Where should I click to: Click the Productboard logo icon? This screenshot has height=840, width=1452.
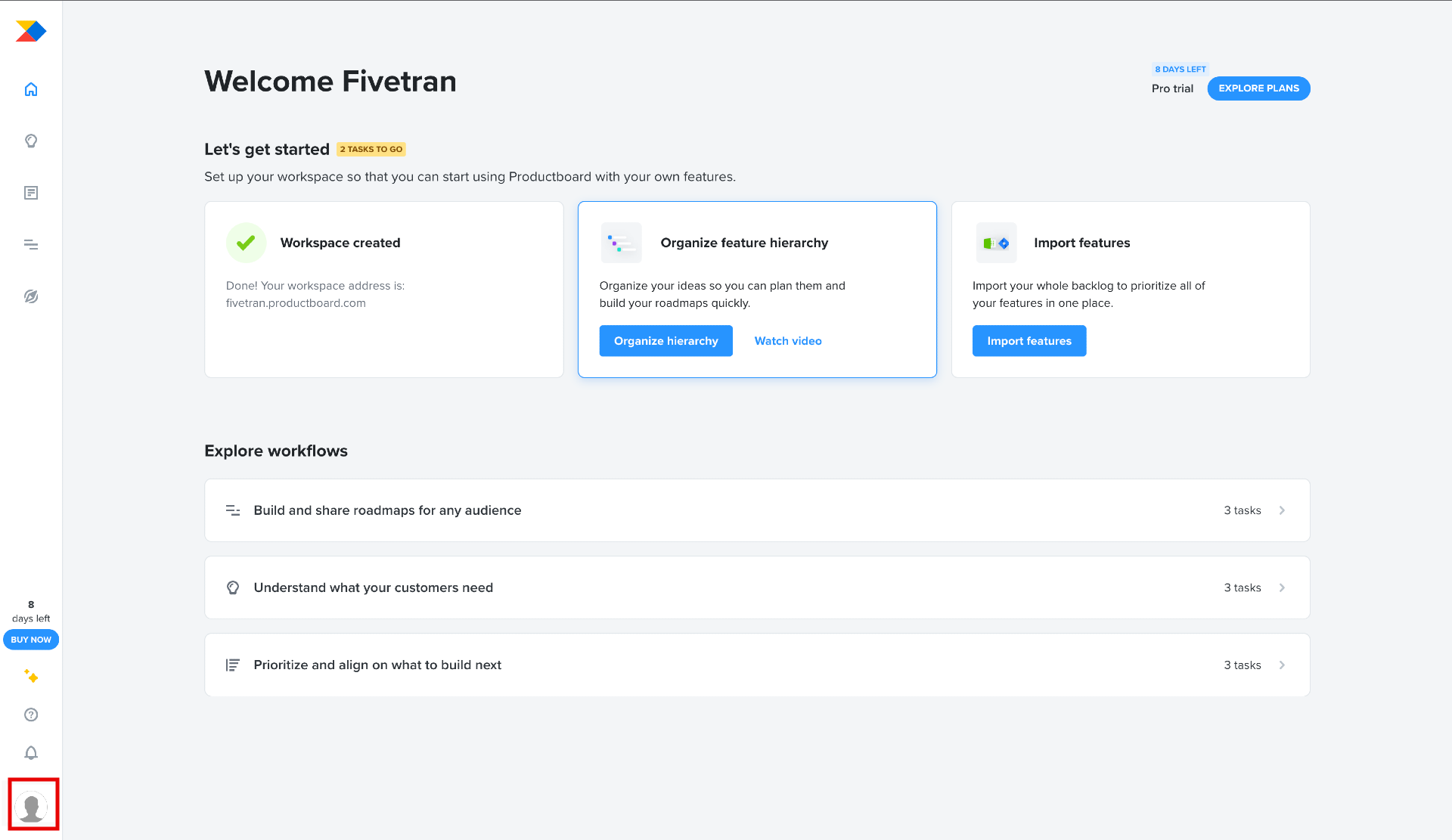[31, 31]
